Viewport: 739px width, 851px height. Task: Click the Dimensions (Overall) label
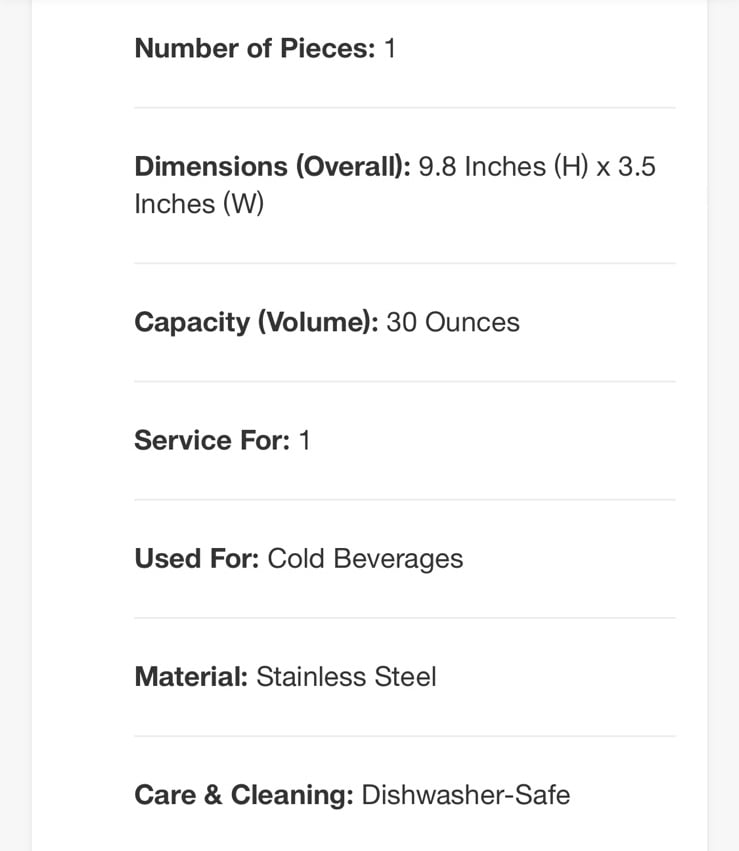(x=273, y=167)
